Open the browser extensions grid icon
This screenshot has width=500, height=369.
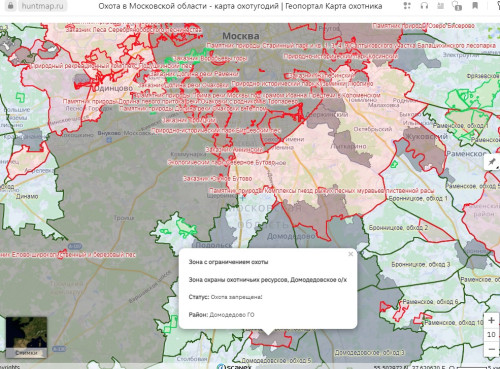click(x=407, y=6)
